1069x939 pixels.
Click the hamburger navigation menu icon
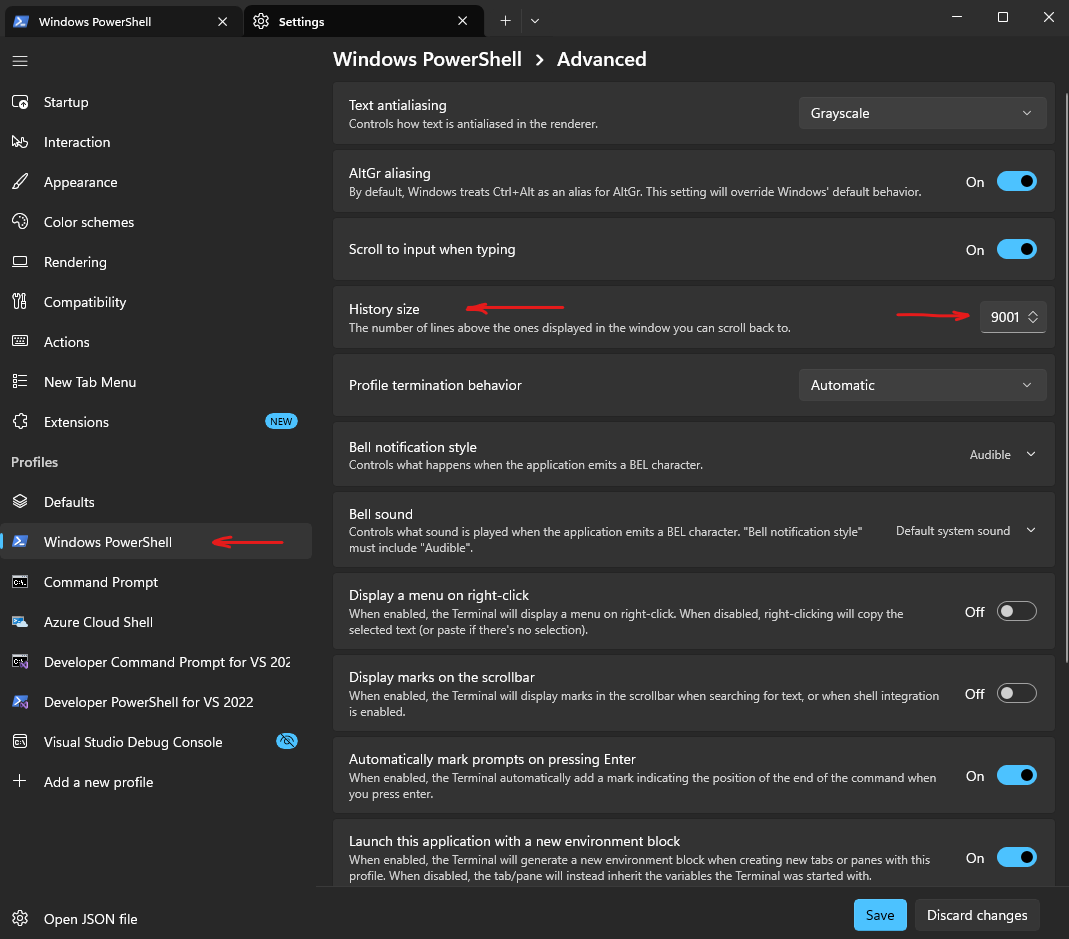(20, 61)
